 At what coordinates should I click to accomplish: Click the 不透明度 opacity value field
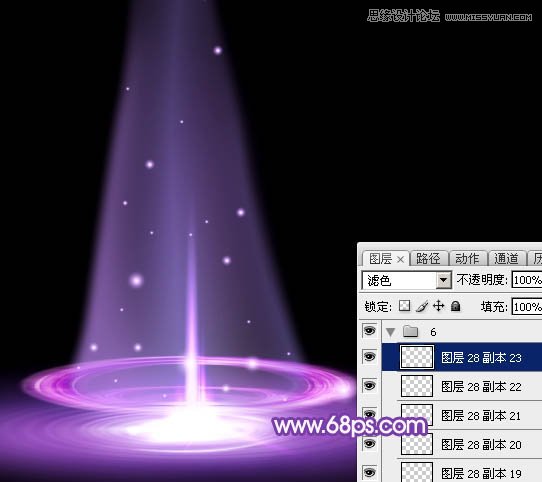527,280
